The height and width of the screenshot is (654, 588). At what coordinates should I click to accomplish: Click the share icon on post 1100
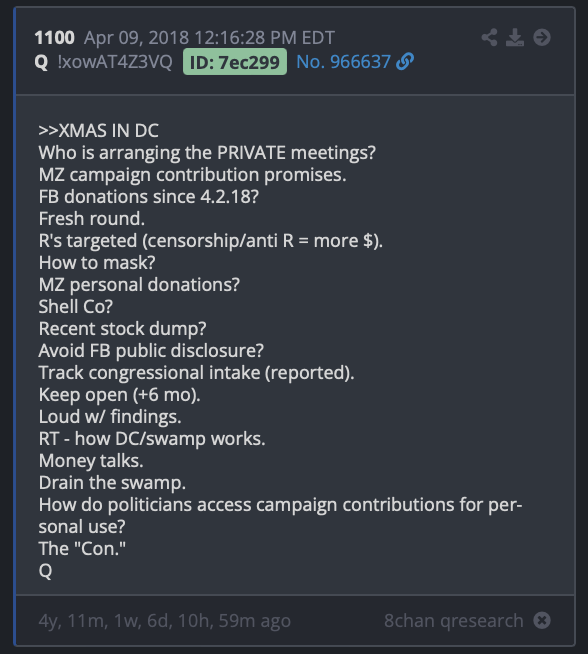(x=489, y=38)
